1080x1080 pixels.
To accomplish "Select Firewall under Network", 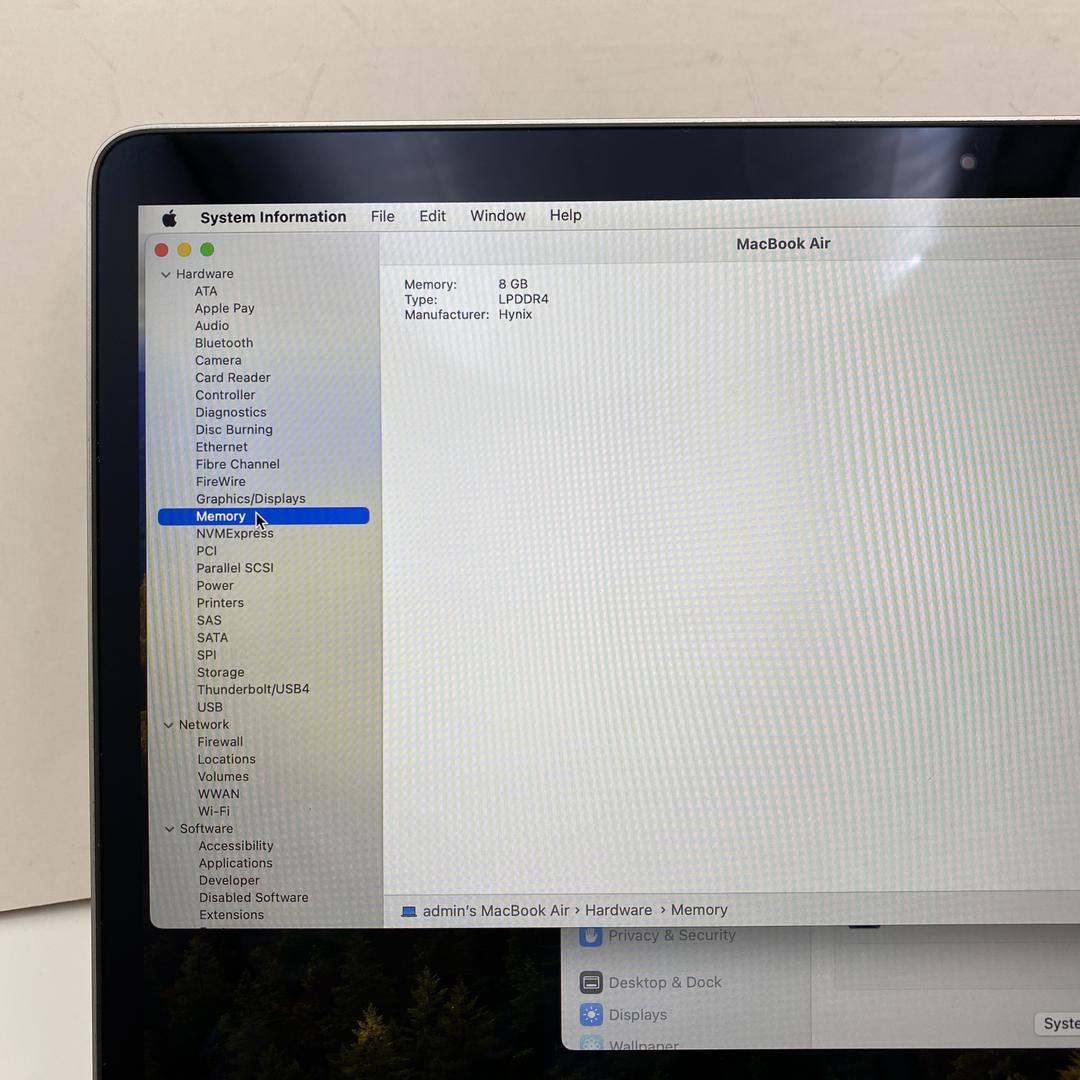I will [220, 742].
